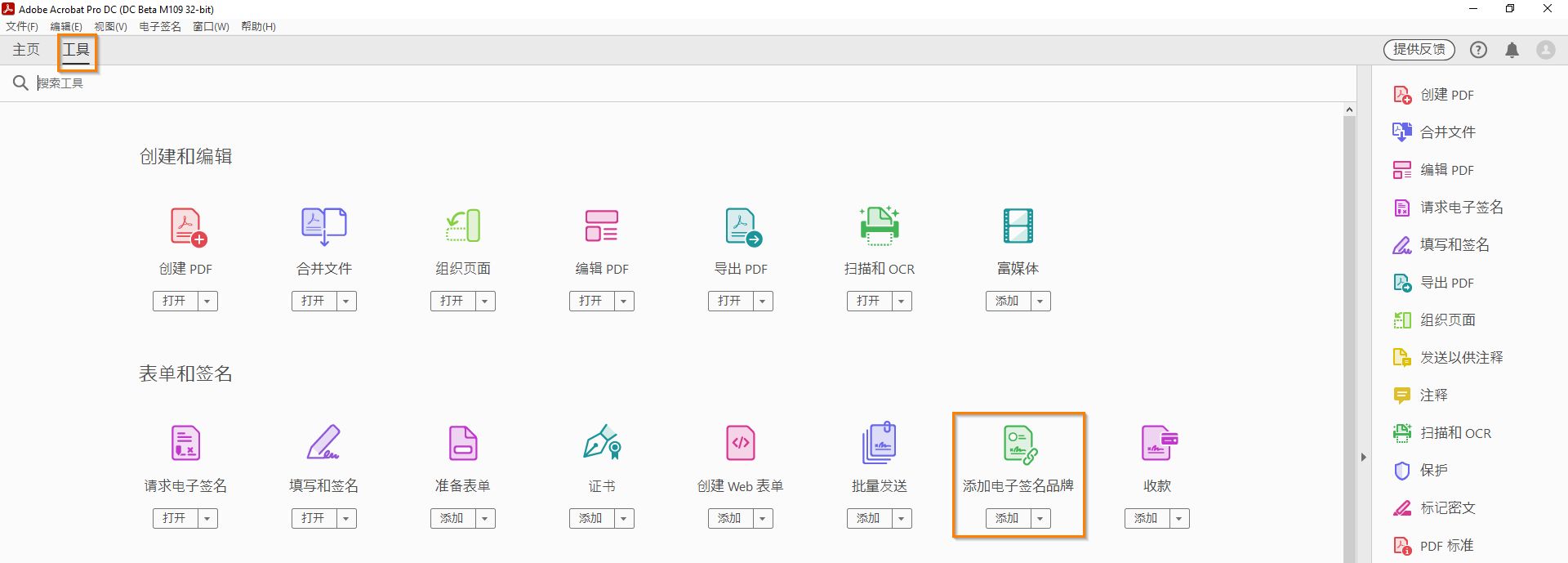The height and width of the screenshot is (563, 1568).
Task: Click the 导出 PDF tool icon in main area
Action: point(743,226)
